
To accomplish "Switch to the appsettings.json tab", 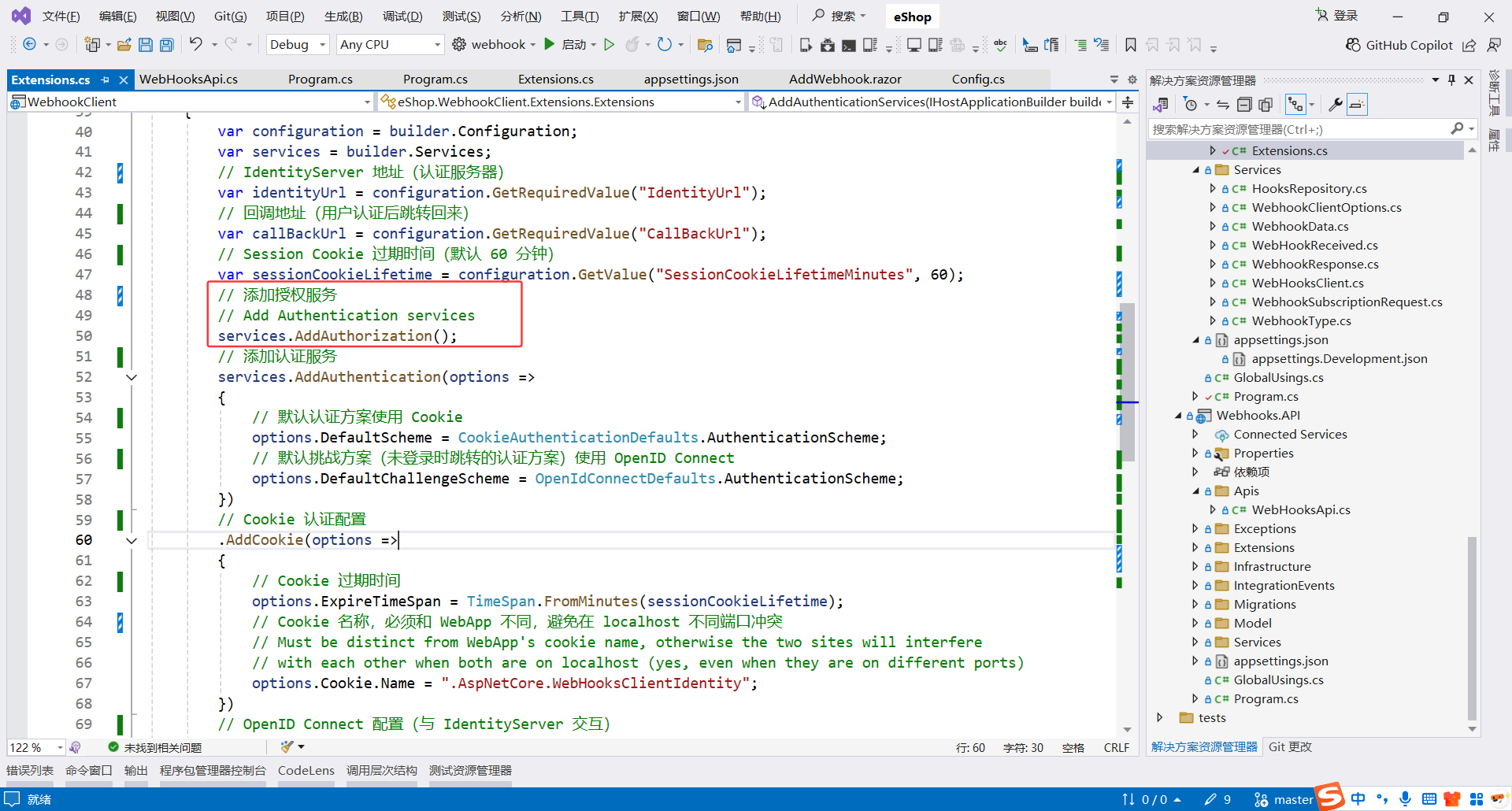I will click(691, 80).
